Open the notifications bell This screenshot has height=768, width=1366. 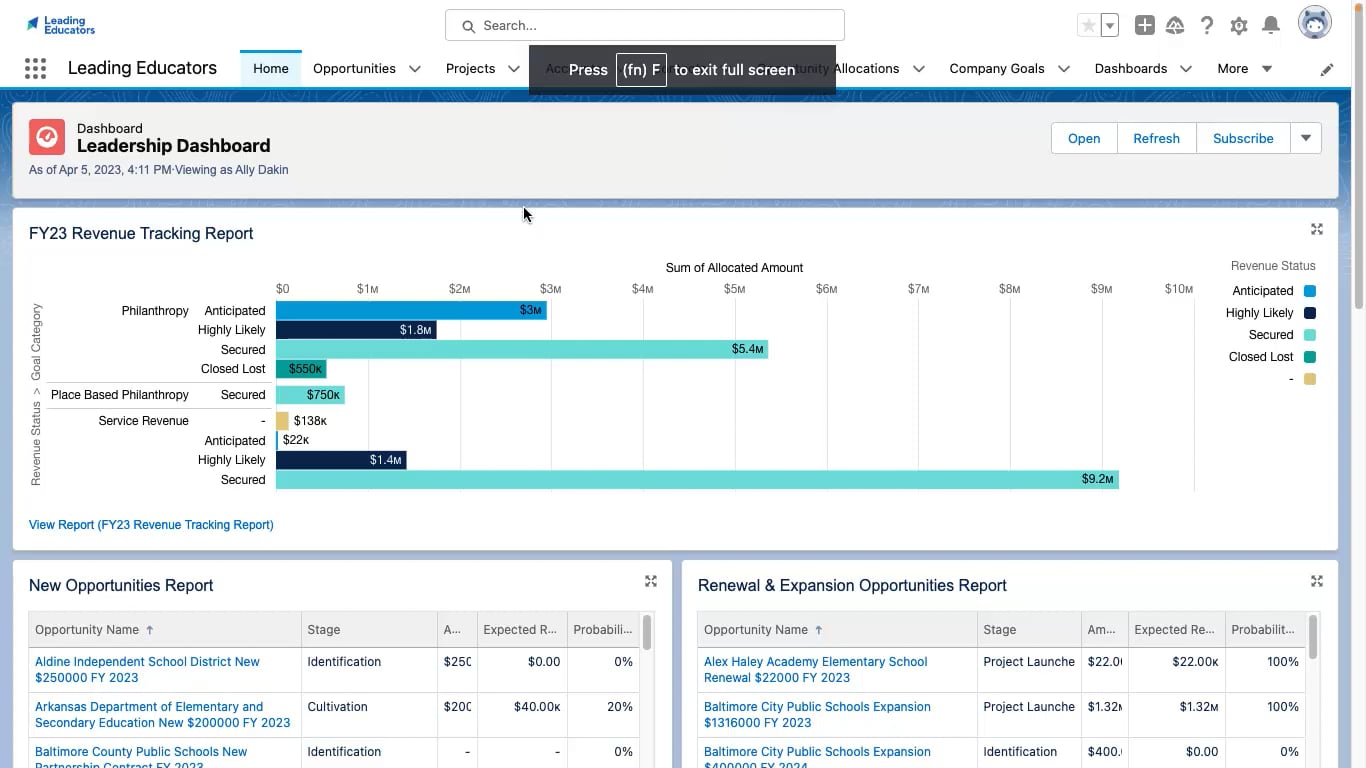1271,26
